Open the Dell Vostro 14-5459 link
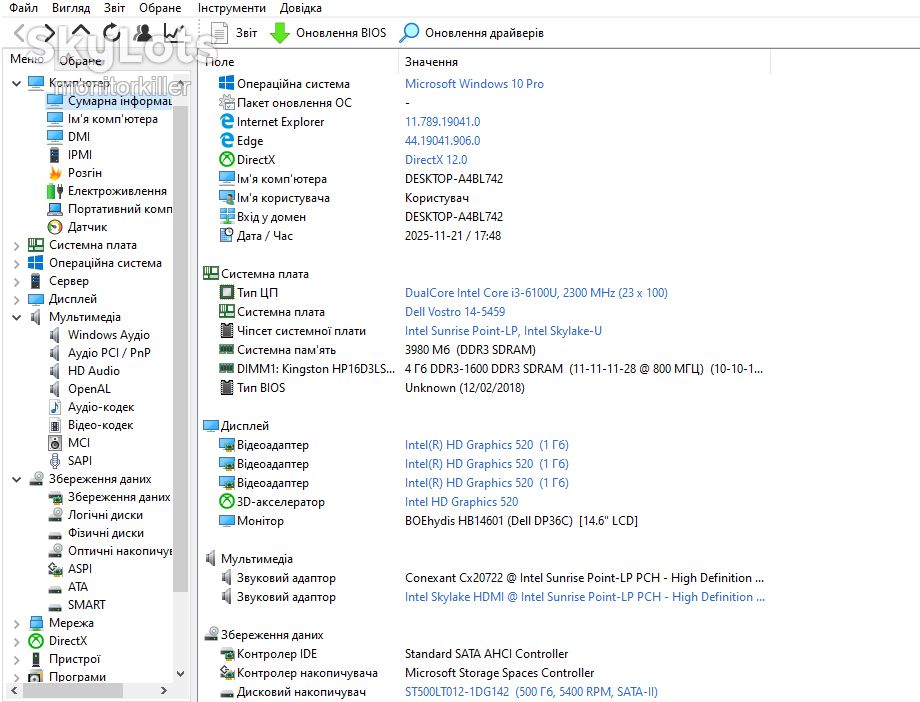 pos(455,312)
